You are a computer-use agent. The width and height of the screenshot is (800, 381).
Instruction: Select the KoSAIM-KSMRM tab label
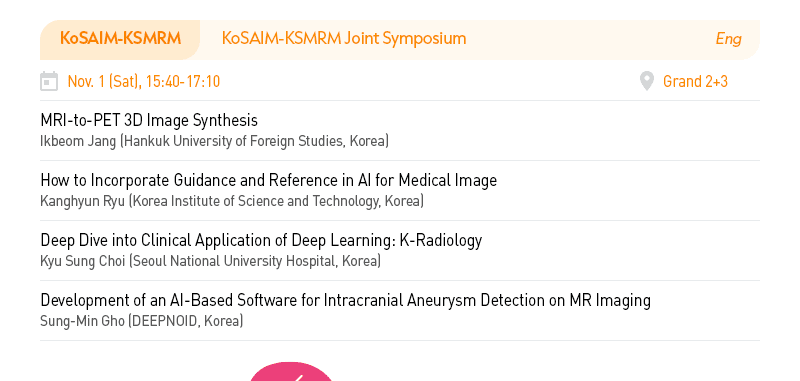120,39
